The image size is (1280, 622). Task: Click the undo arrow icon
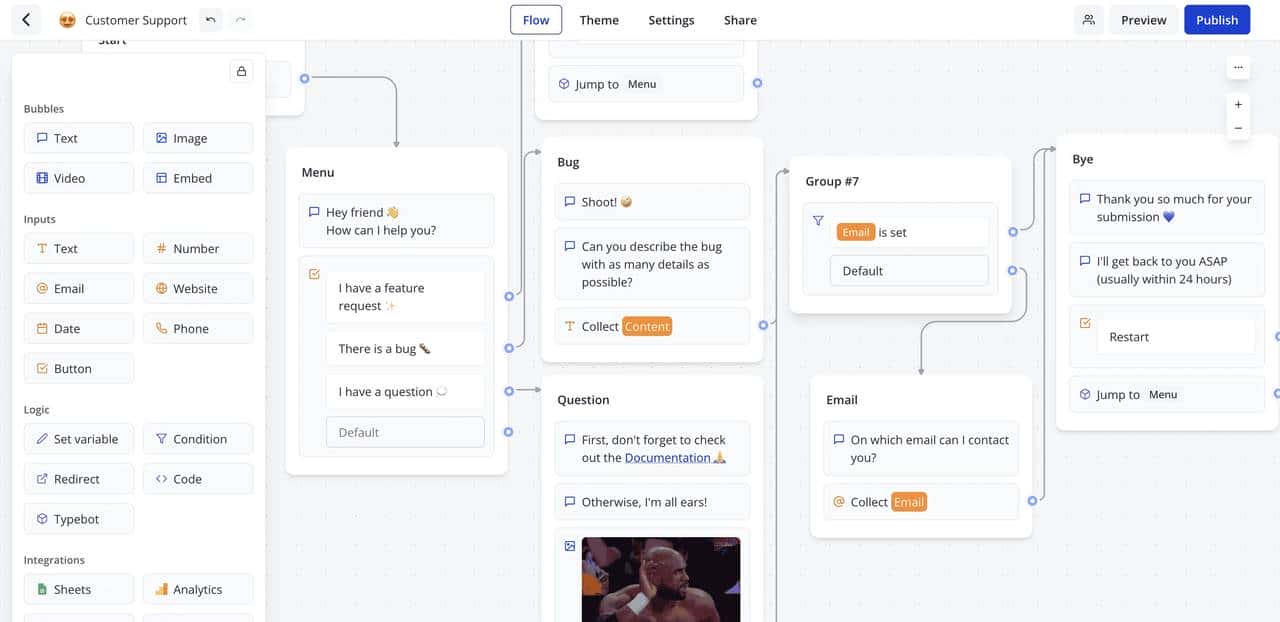210,20
